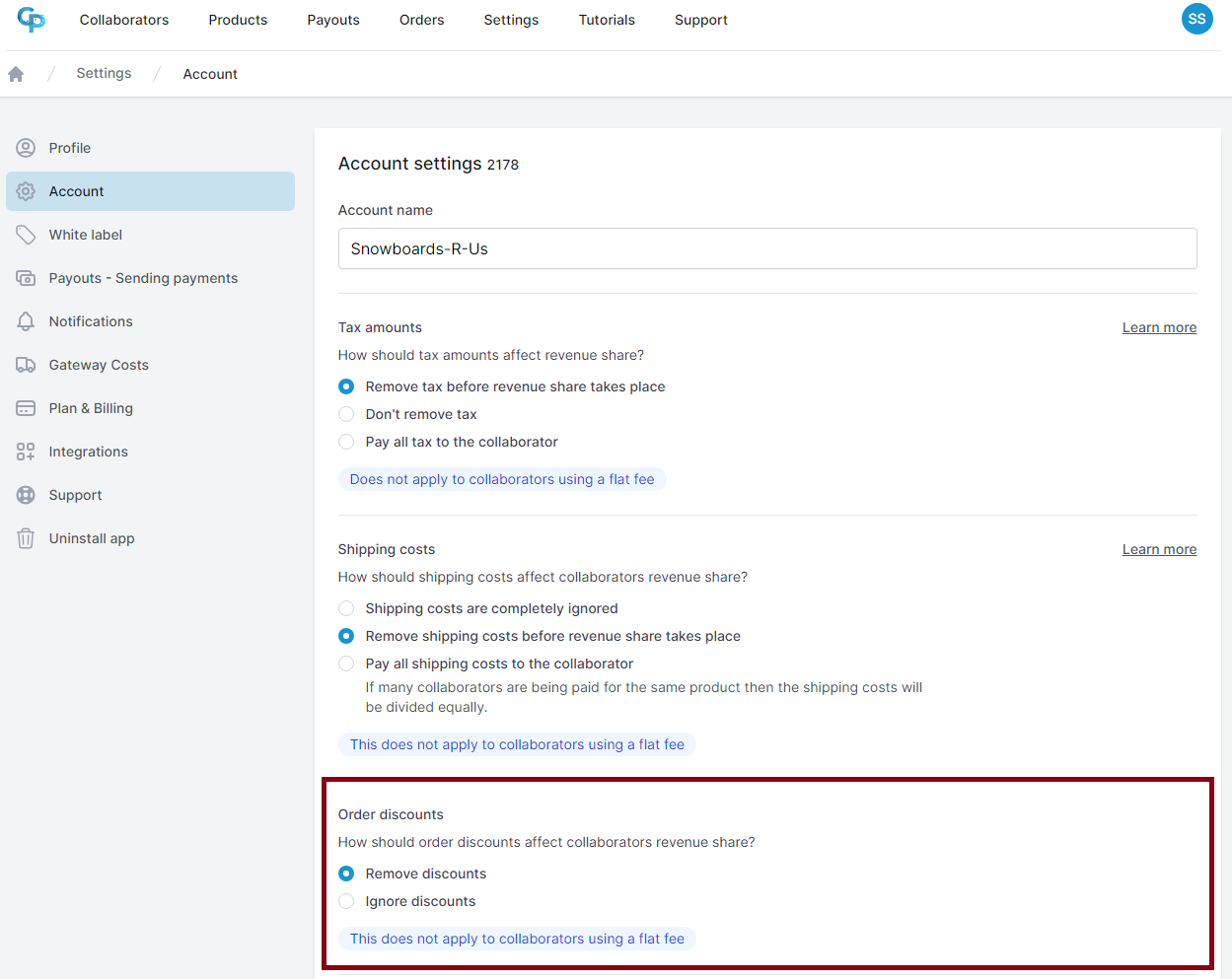Open the Products menu

(238, 20)
